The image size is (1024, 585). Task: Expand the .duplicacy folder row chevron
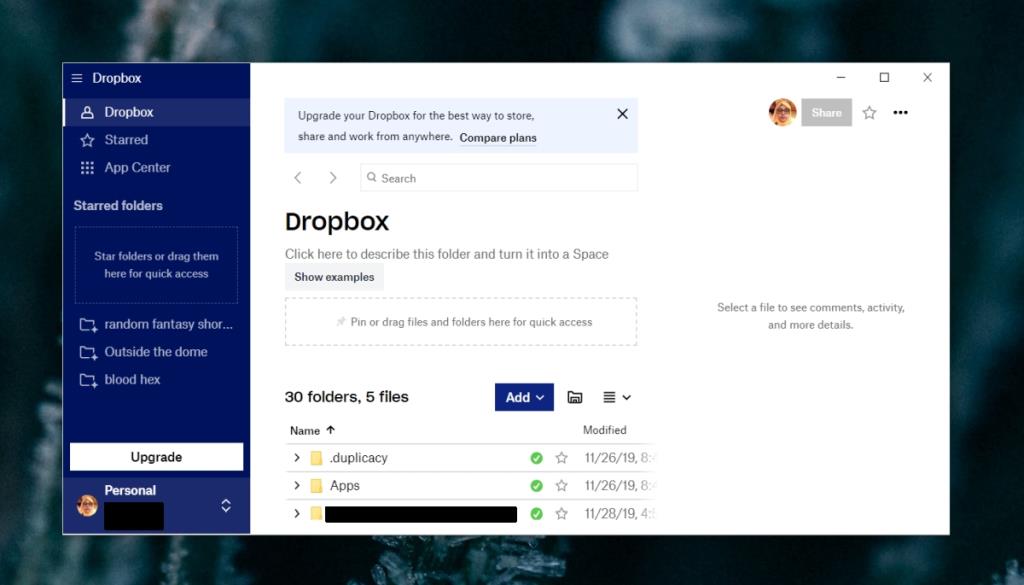[295, 457]
